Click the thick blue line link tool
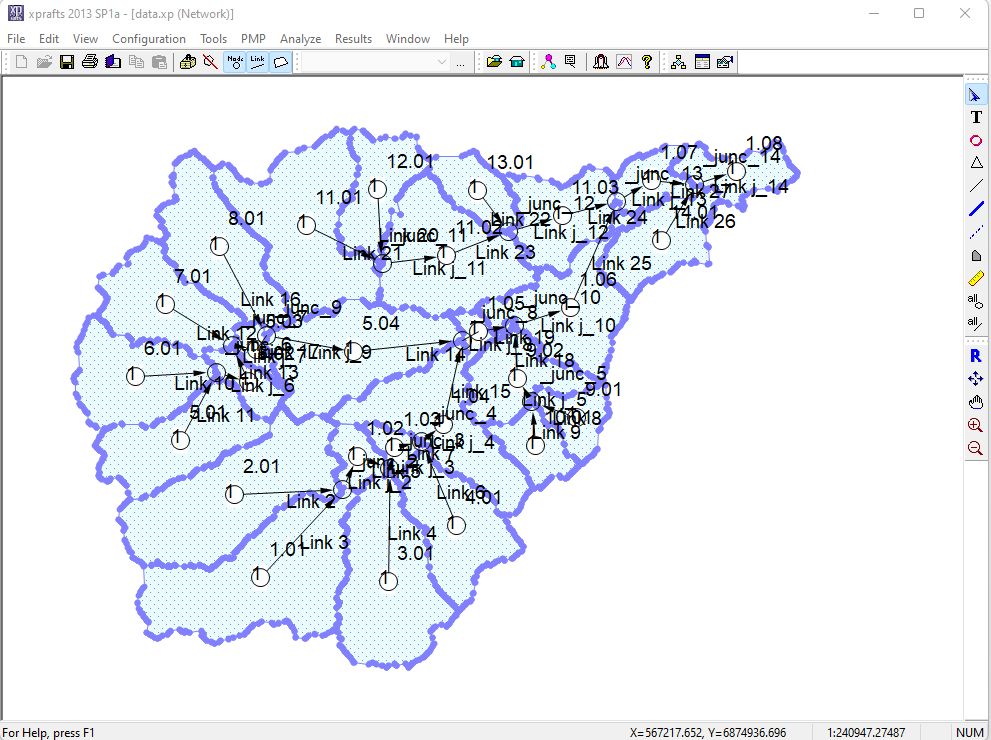 coord(976,210)
